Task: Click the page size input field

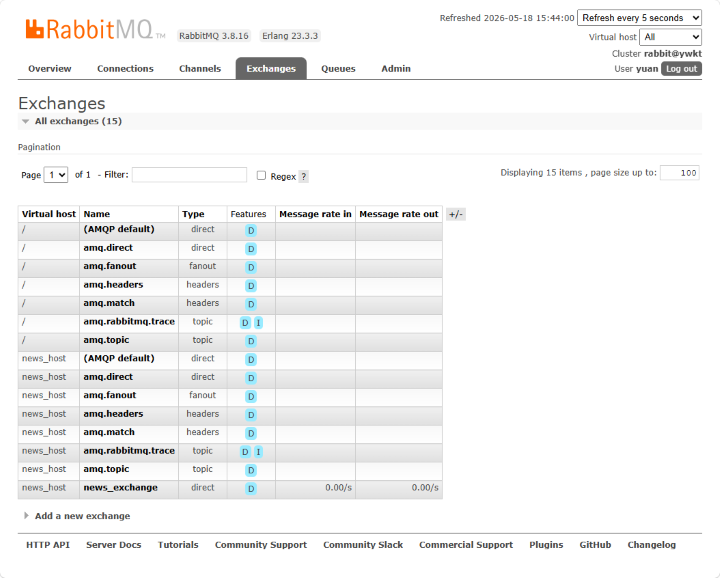Action: [680, 173]
